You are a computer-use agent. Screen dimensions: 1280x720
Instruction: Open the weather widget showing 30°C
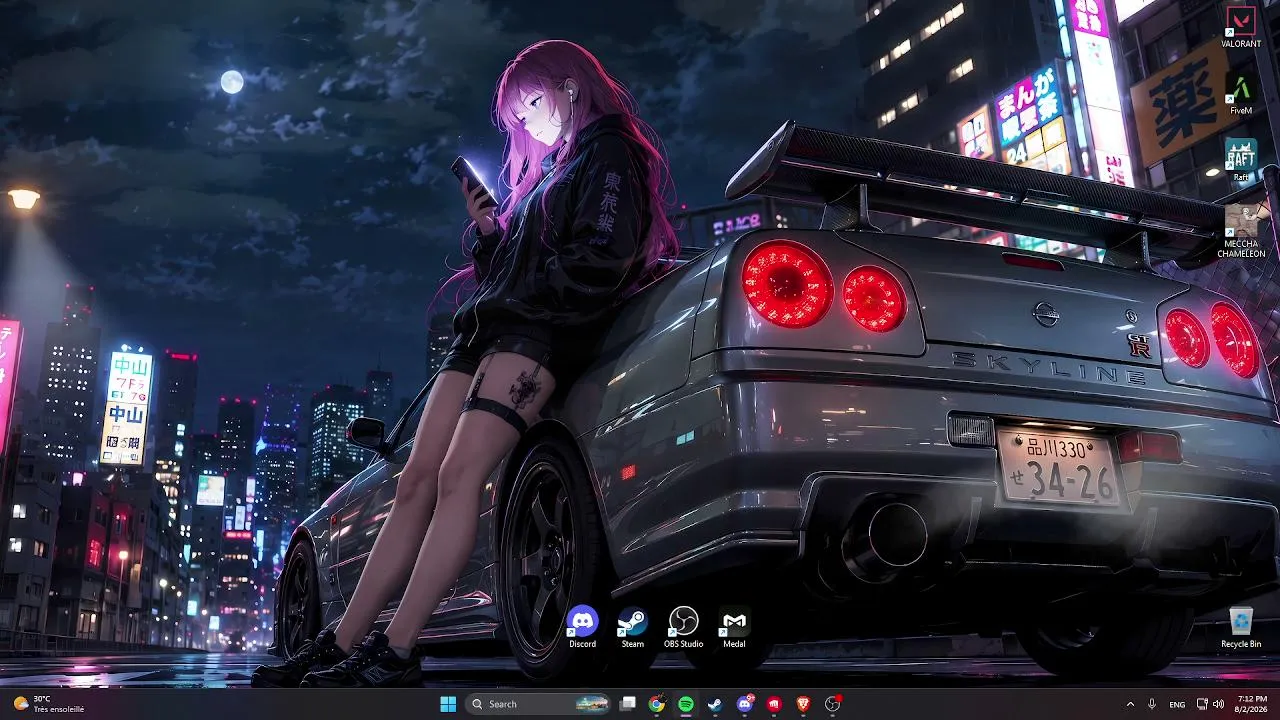(x=48, y=704)
